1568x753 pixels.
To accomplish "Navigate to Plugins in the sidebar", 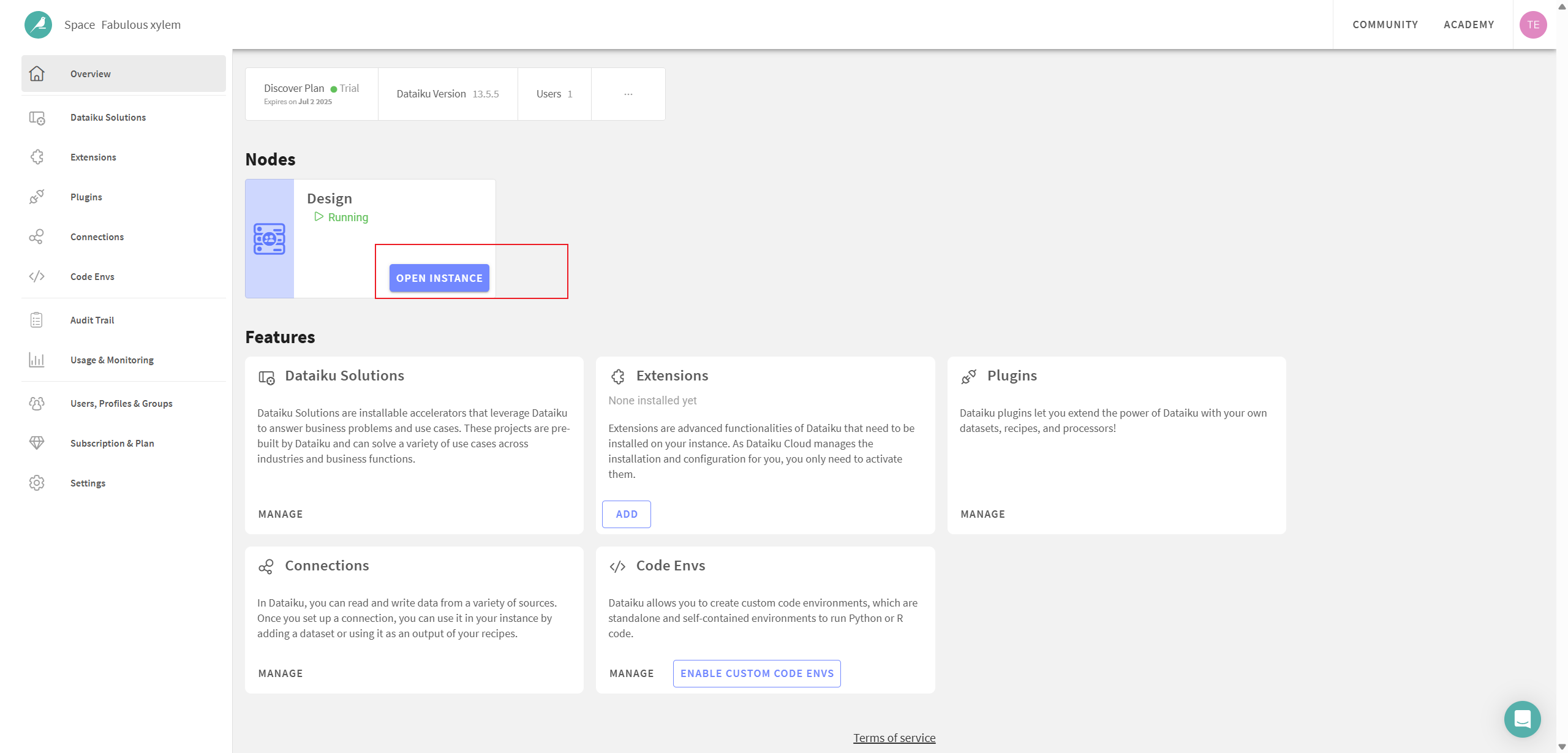I will (x=124, y=197).
